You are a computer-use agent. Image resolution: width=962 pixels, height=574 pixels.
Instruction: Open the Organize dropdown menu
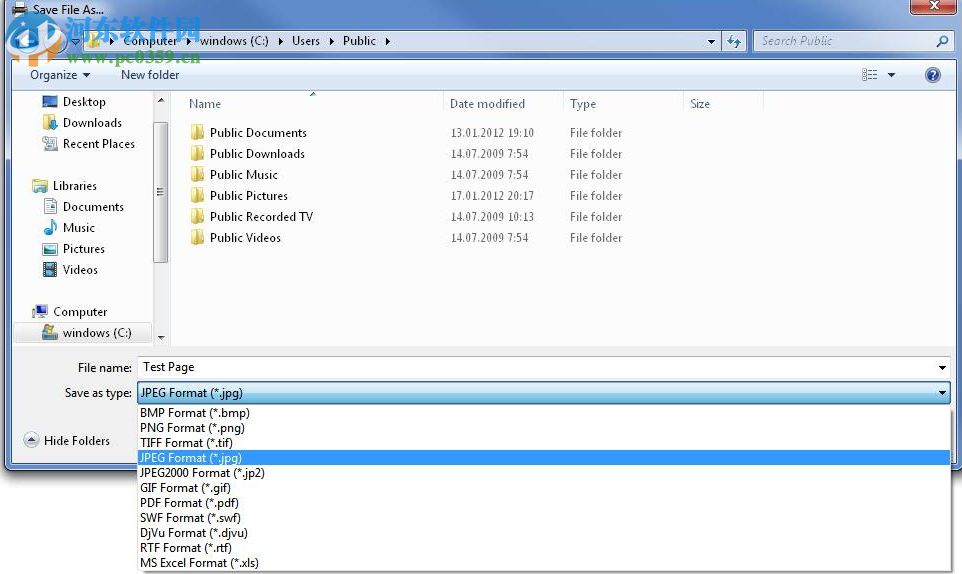(60, 75)
